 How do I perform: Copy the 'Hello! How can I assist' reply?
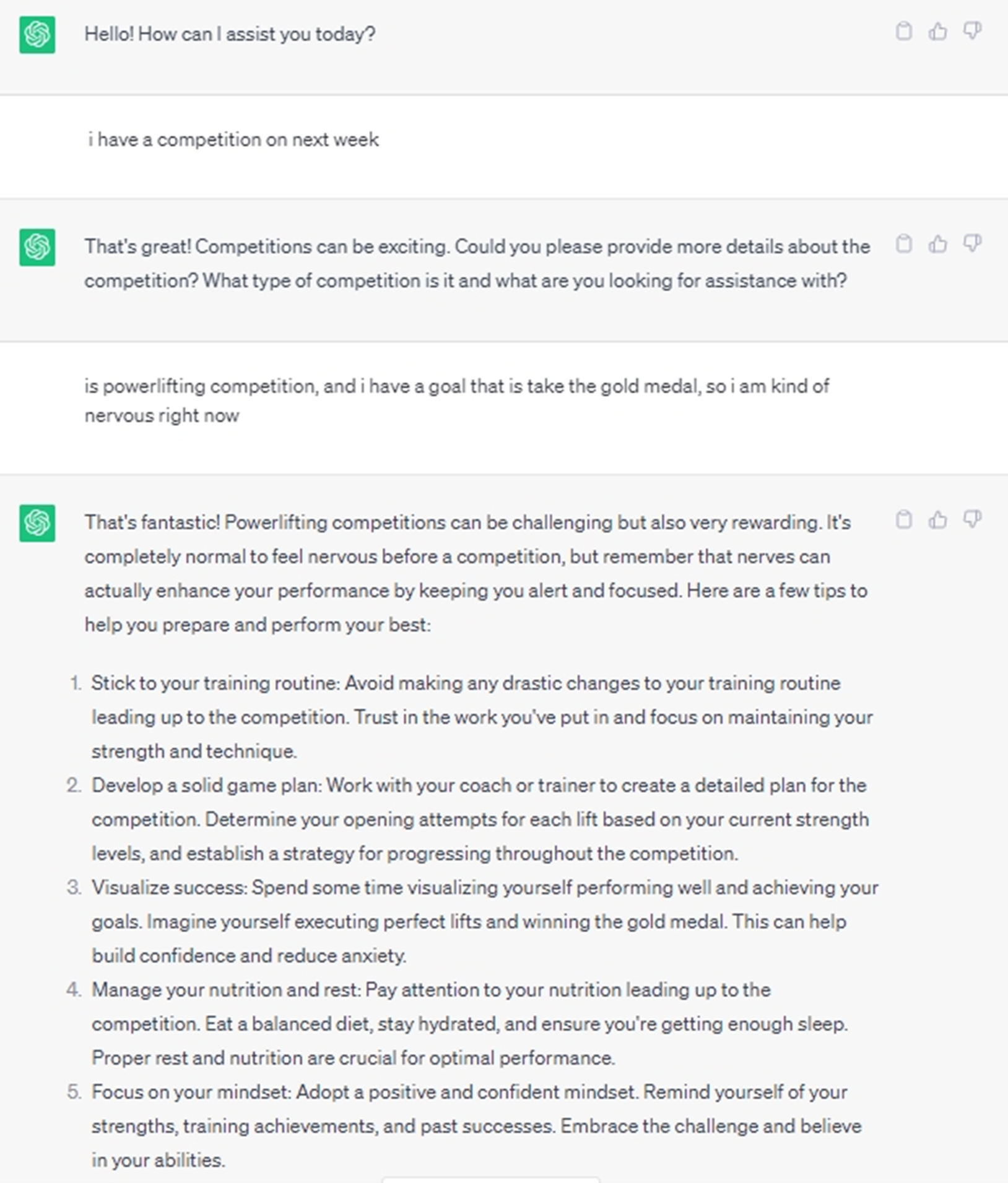coord(904,31)
